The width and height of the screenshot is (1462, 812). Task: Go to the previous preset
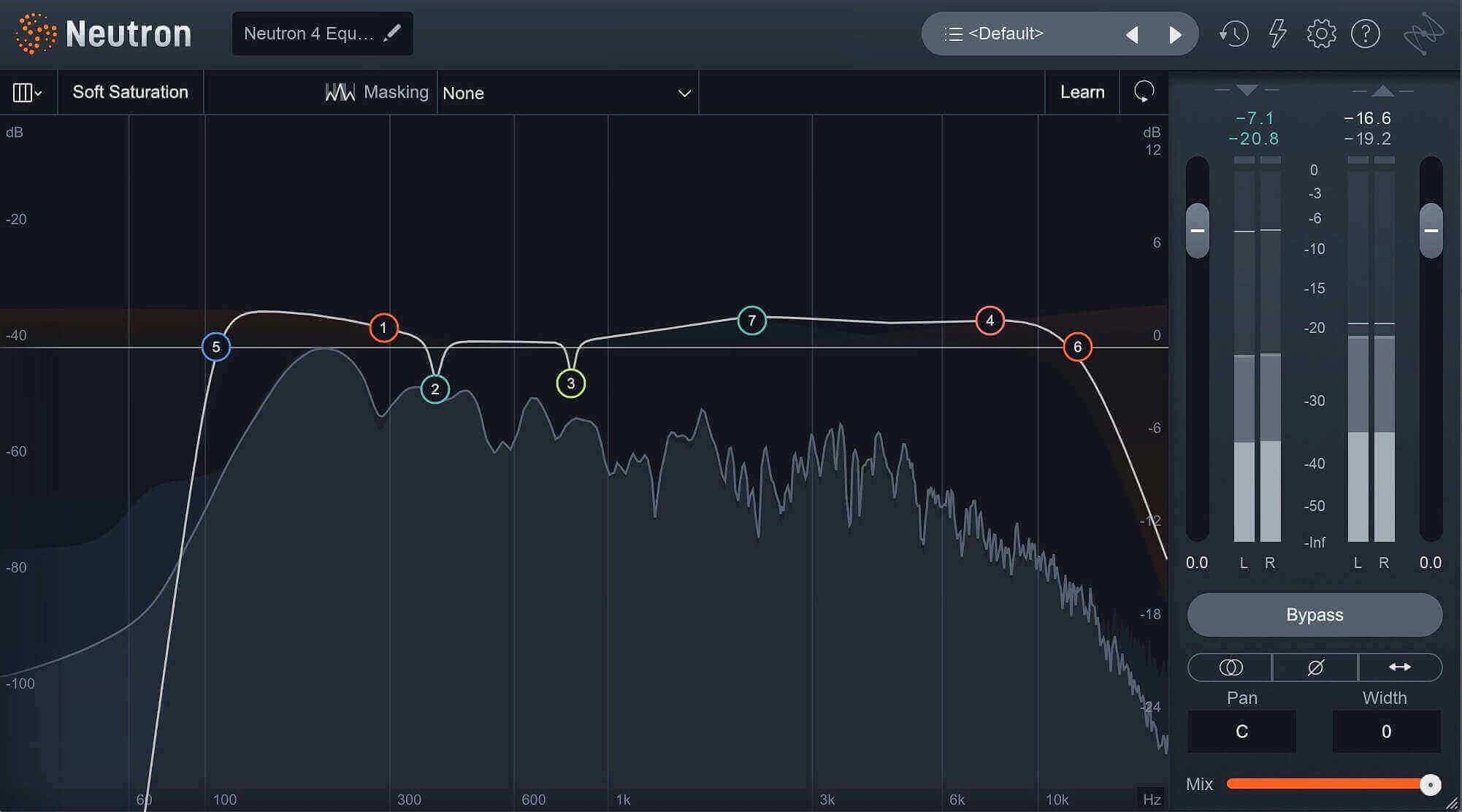1132,34
